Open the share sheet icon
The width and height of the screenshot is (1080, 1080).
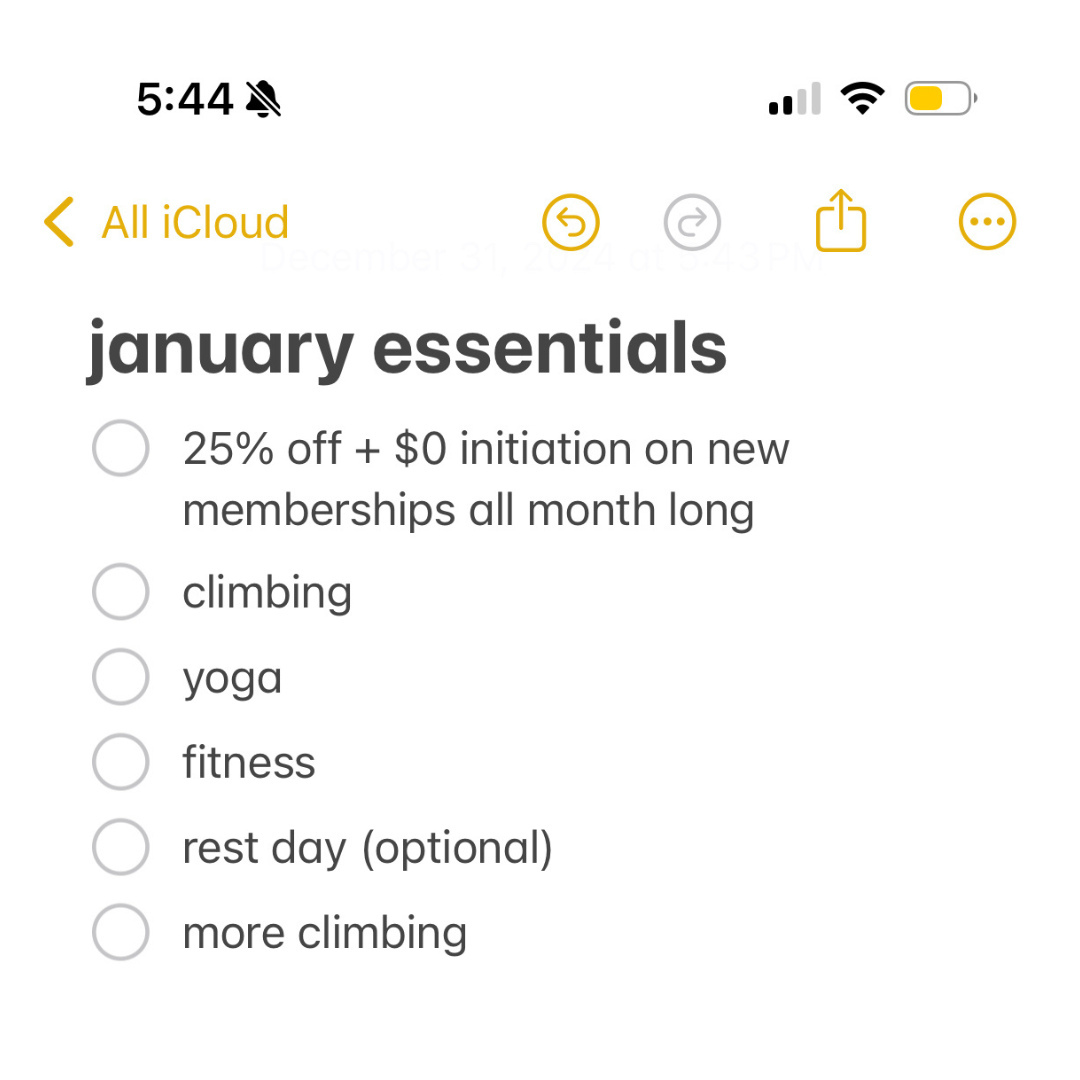click(840, 221)
